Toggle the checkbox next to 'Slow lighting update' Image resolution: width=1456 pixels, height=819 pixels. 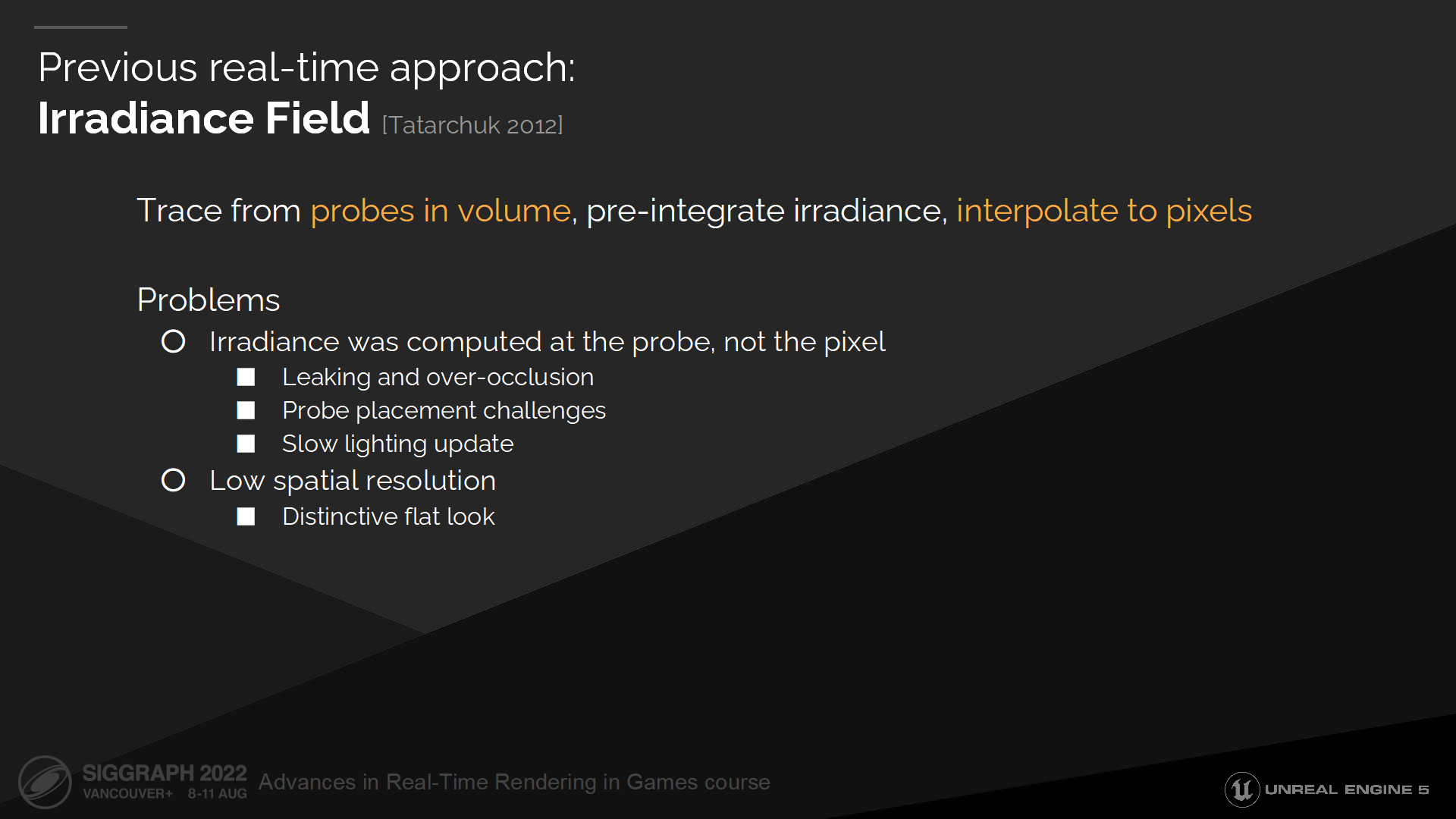pyautogui.click(x=247, y=444)
